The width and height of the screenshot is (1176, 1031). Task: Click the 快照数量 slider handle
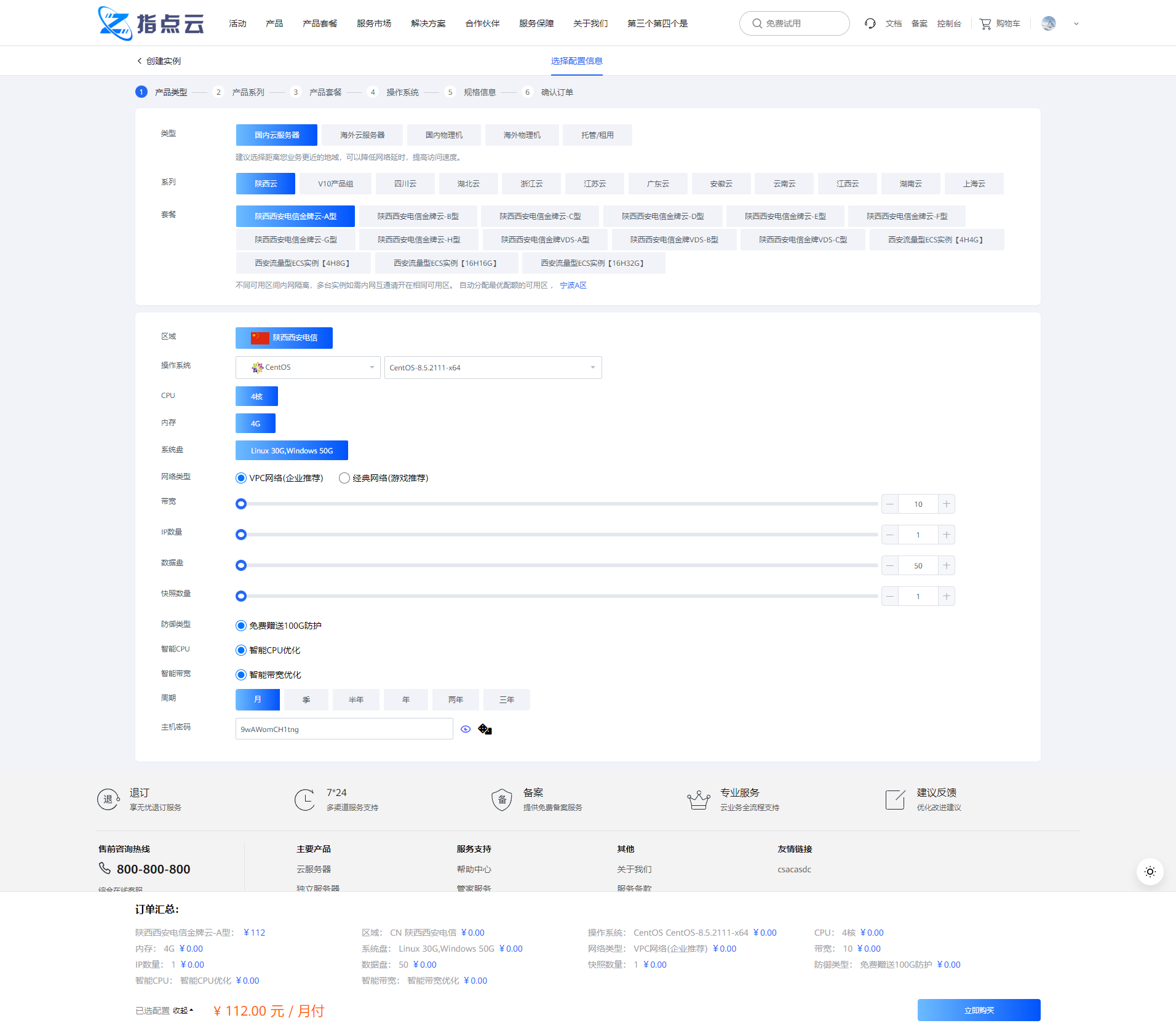241,596
